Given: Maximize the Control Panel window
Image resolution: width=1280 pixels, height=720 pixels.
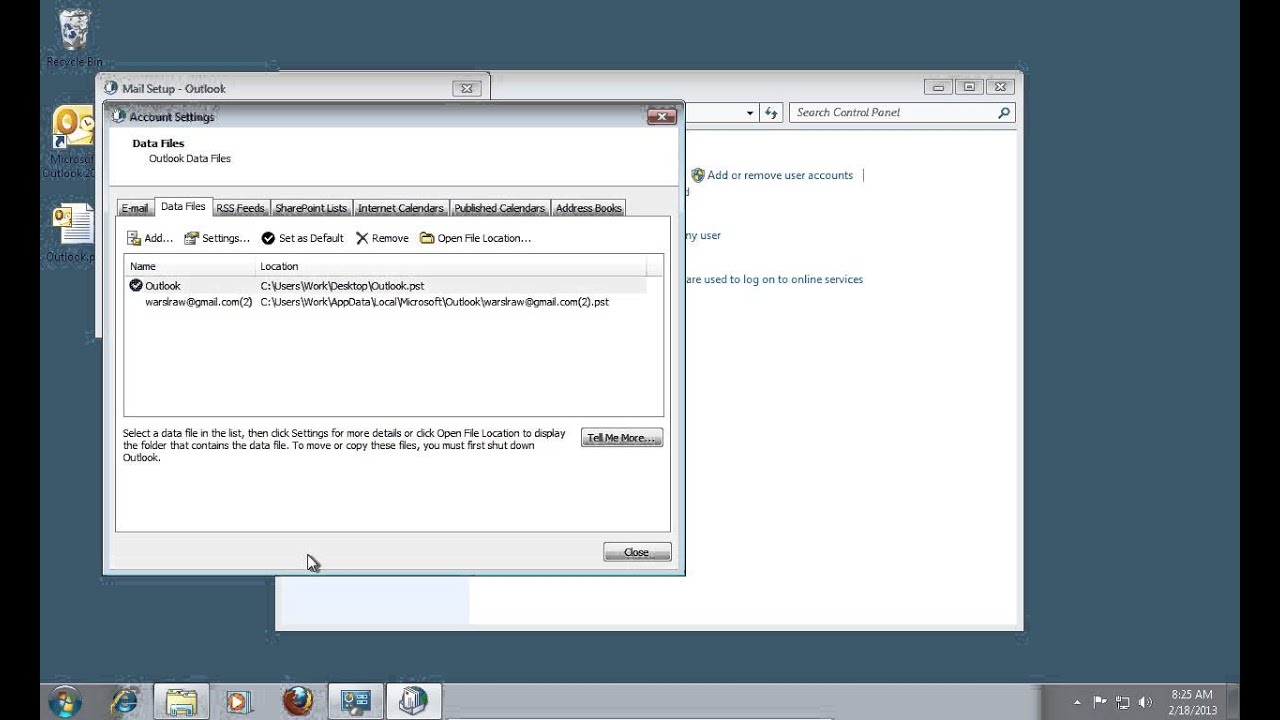Looking at the screenshot, I should coord(968,87).
